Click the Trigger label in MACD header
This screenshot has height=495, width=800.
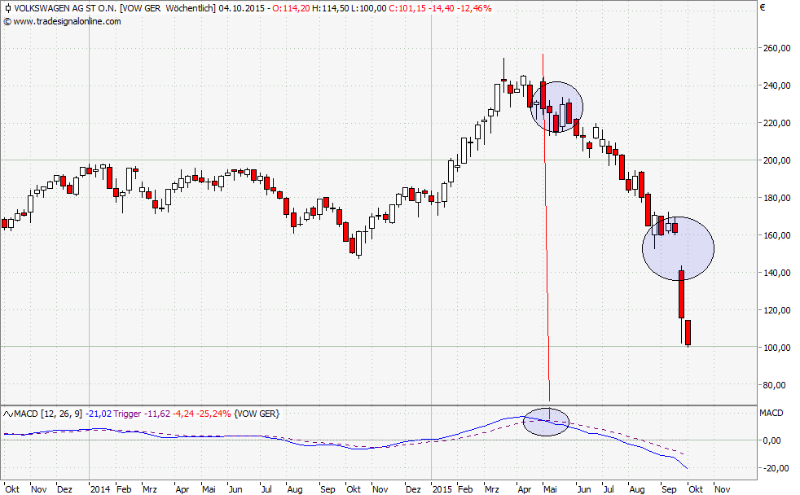coord(127,412)
